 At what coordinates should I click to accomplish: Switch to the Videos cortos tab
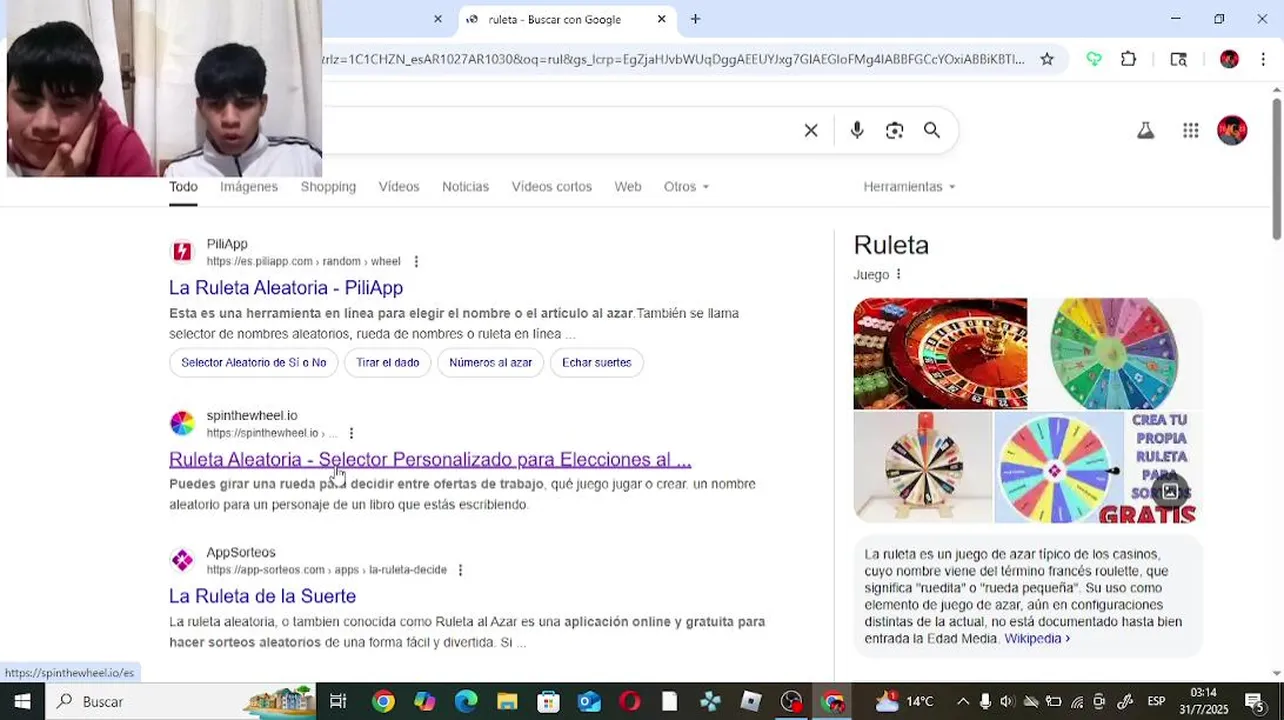pos(551,187)
